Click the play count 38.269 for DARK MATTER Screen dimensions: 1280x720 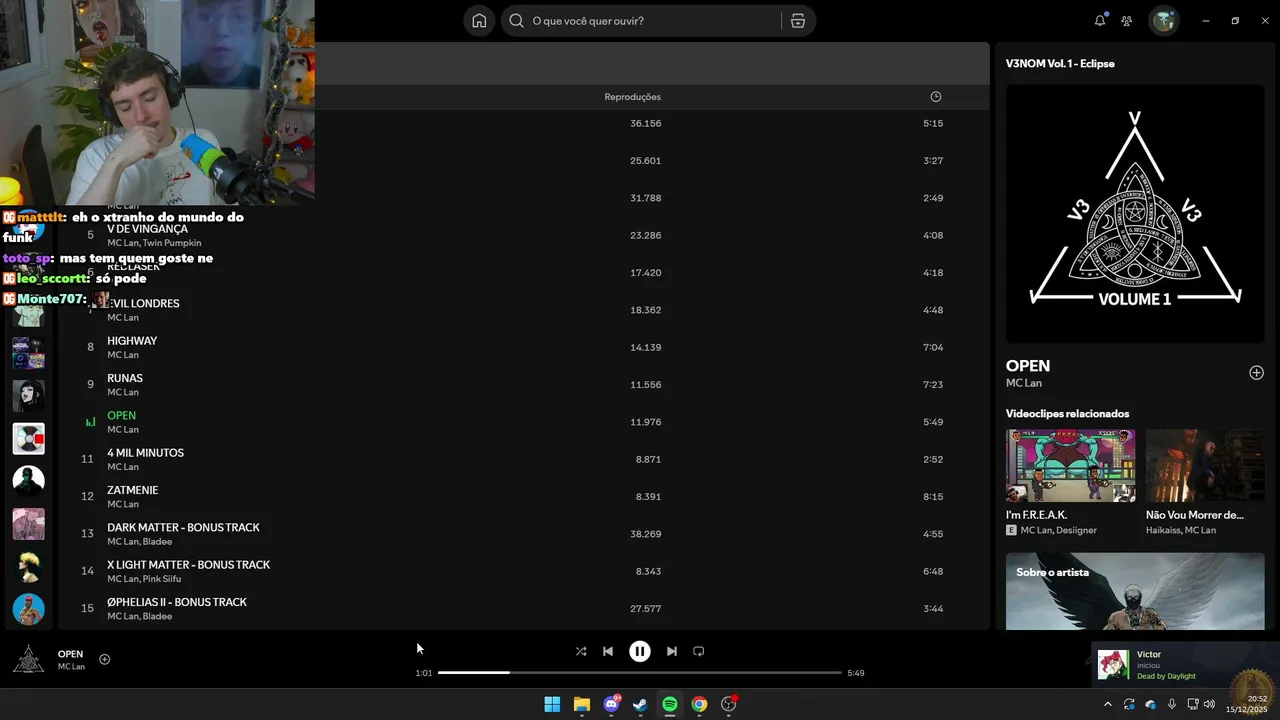pos(645,534)
